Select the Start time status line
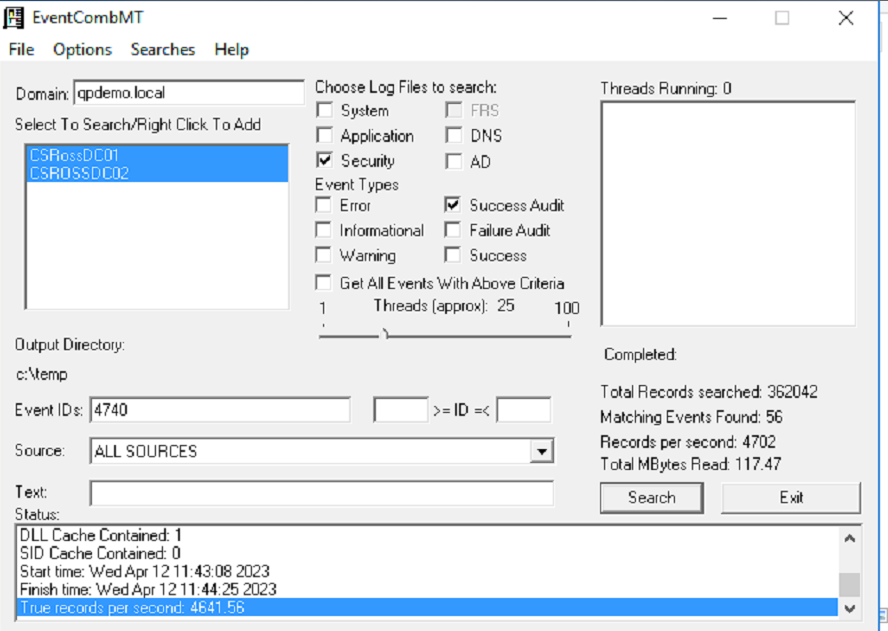This screenshot has width=888, height=631. (x=429, y=571)
